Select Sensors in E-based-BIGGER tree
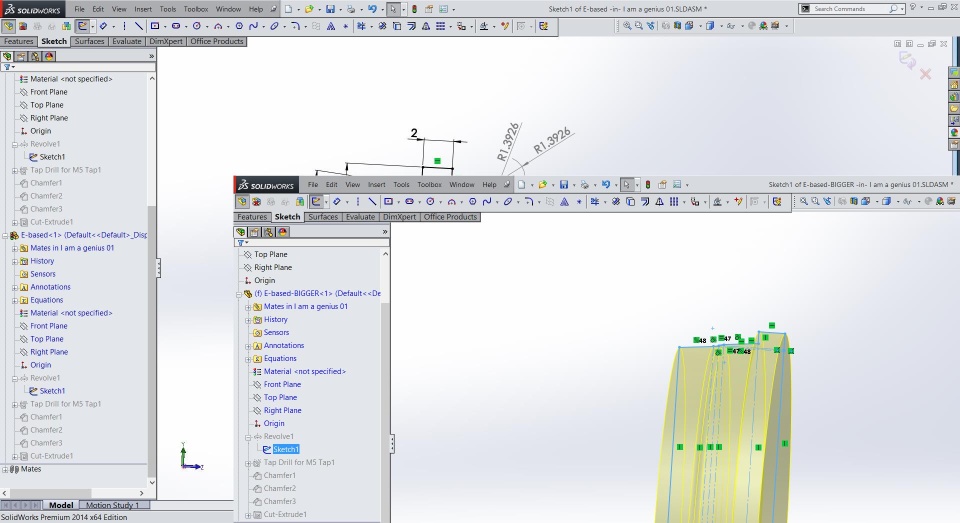 tap(276, 333)
